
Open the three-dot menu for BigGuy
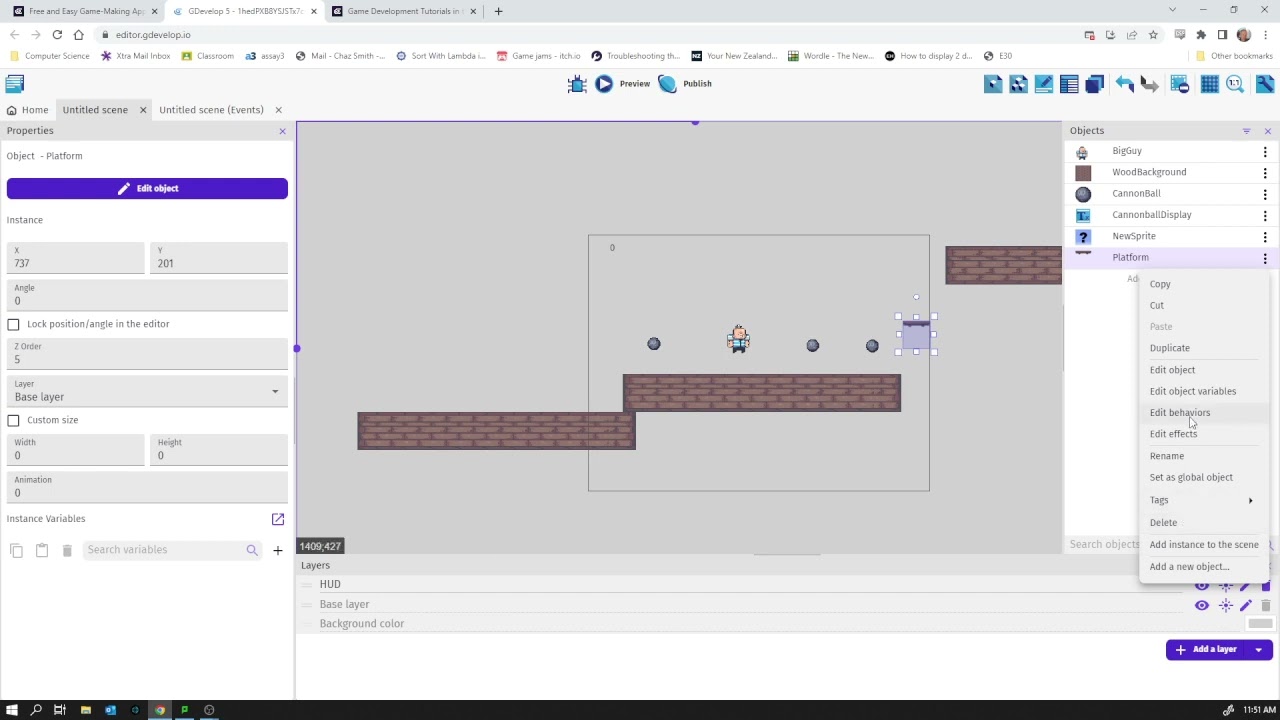(1265, 151)
